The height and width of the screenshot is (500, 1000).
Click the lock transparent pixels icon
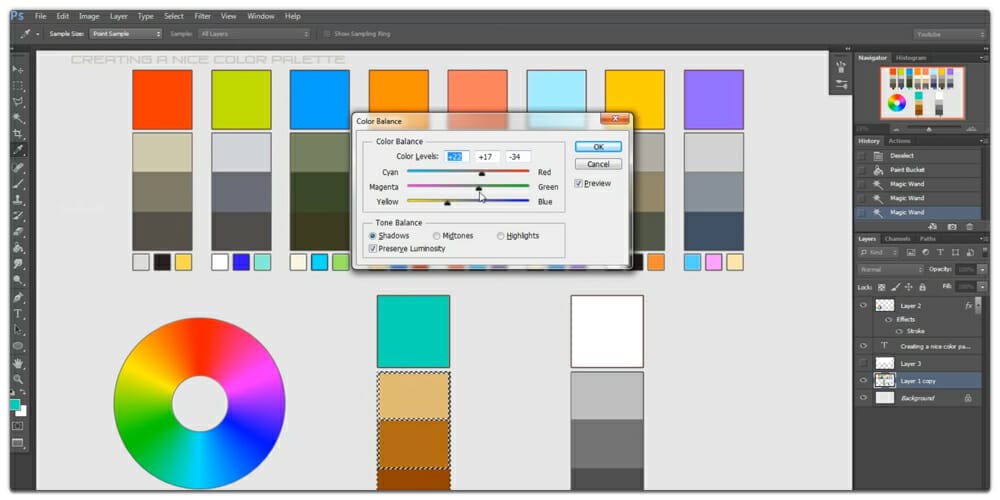tap(882, 288)
